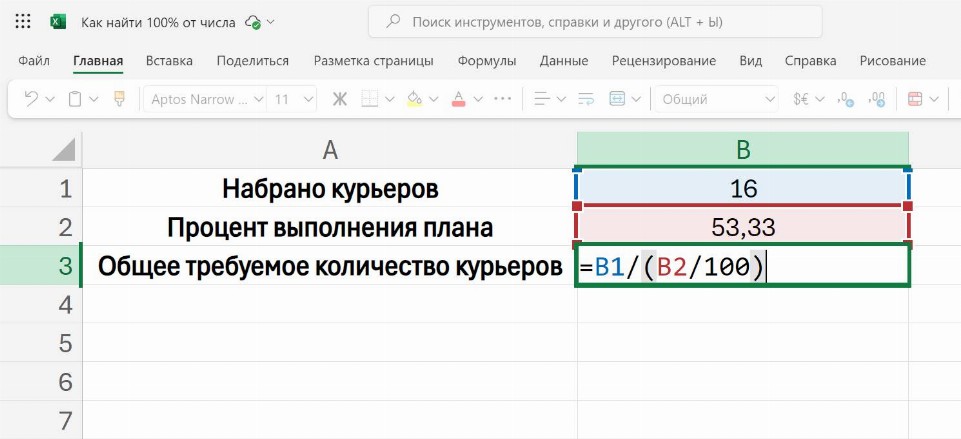Click the Undo arrow icon
Viewport: 961px width, 439px height.
click(31, 99)
